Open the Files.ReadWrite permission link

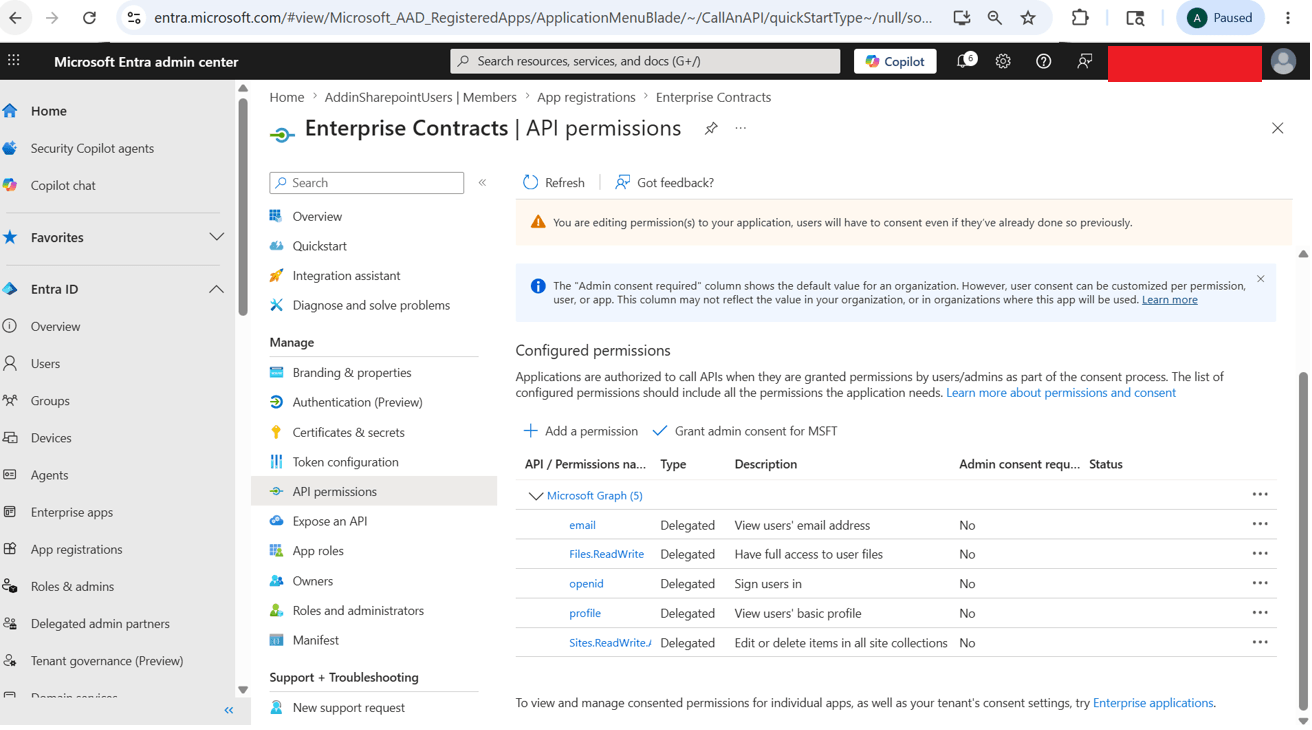[x=606, y=554]
